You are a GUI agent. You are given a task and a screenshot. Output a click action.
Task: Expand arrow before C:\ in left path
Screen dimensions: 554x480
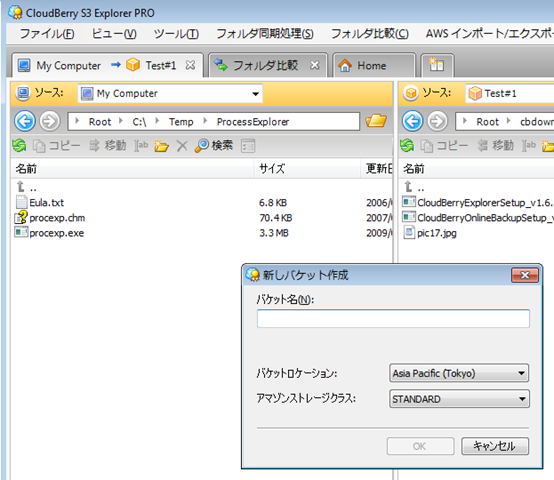[x=121, y=121]
